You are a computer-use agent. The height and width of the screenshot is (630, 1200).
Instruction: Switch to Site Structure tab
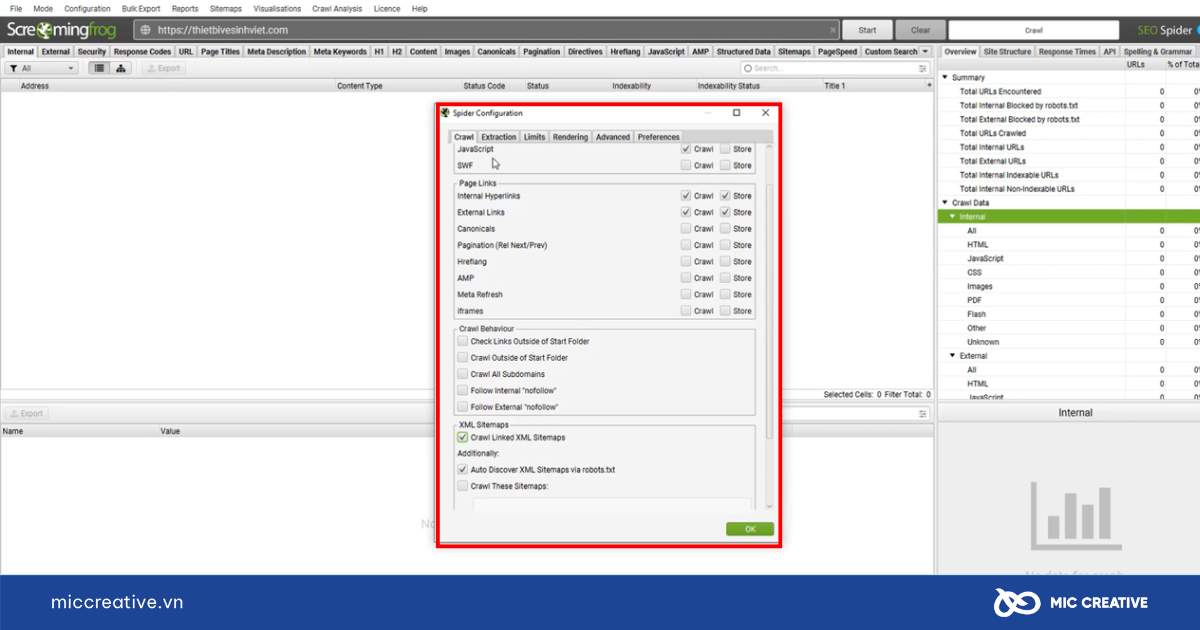[1007, 52]
